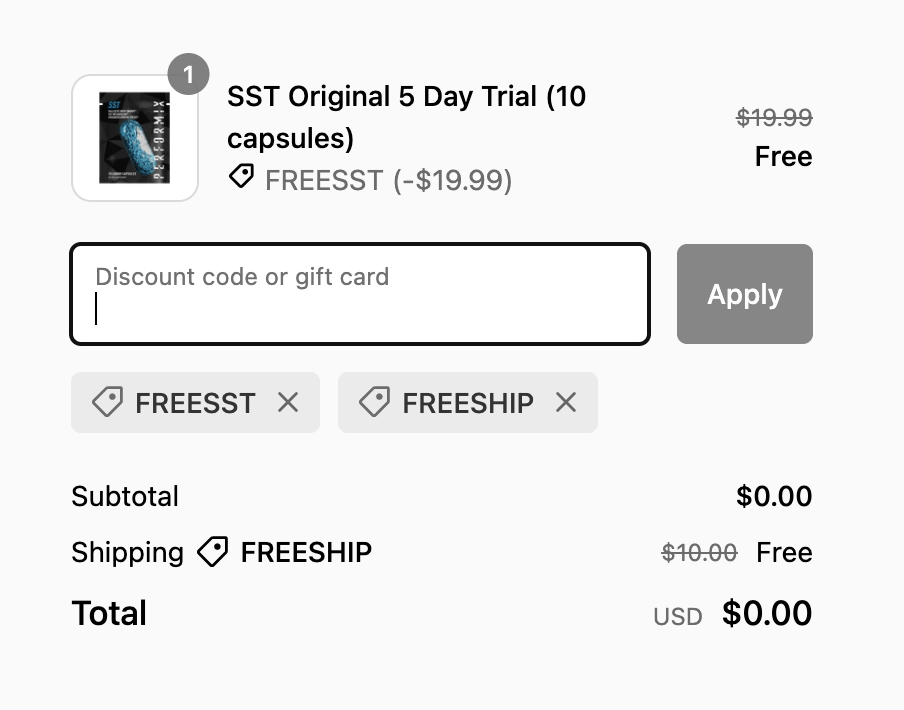Click the FREESHIP text in the Shipping row

pyautogui.click(x=306, y=553)
